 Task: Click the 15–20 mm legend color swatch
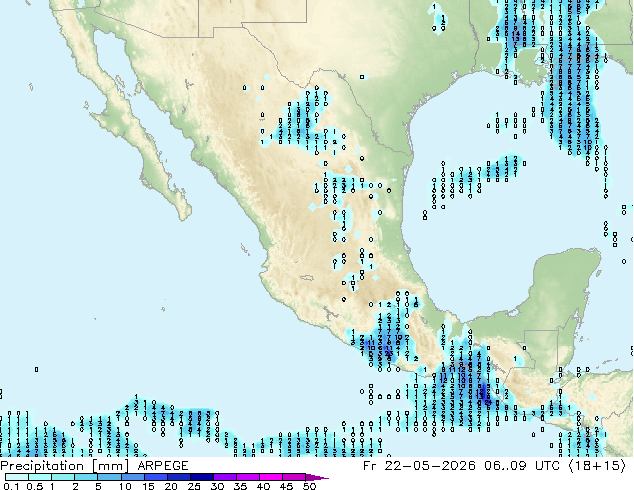[155, 477]
